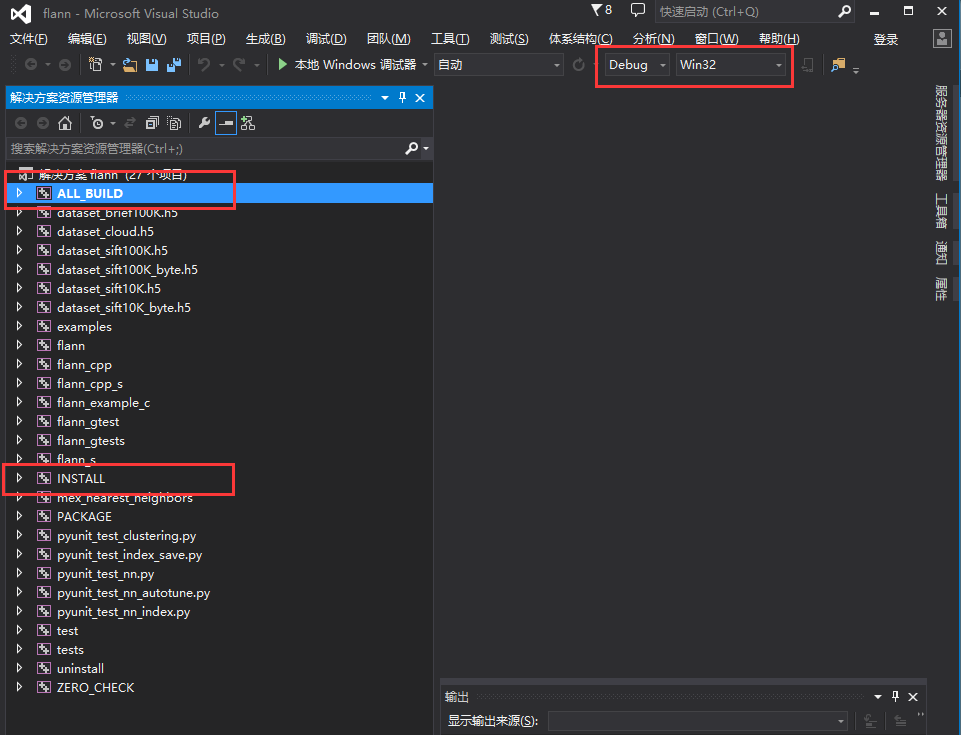Open the 服务器资源管理器 side tab
Image resolution: width=961 pixels, height=735 pixels.
(x=941, y=132)
